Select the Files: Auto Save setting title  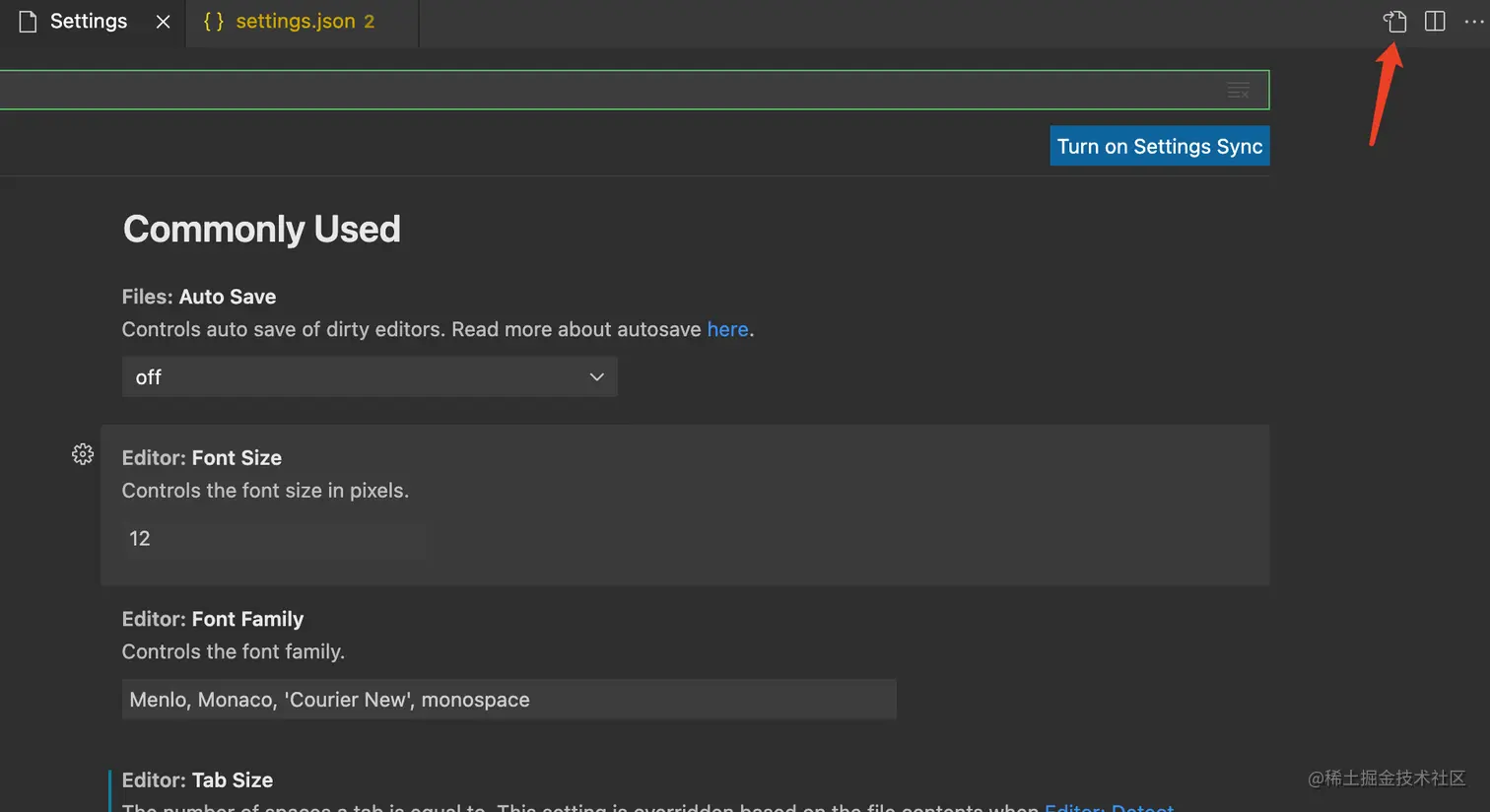pyautogui.click(x=199, y=297)
